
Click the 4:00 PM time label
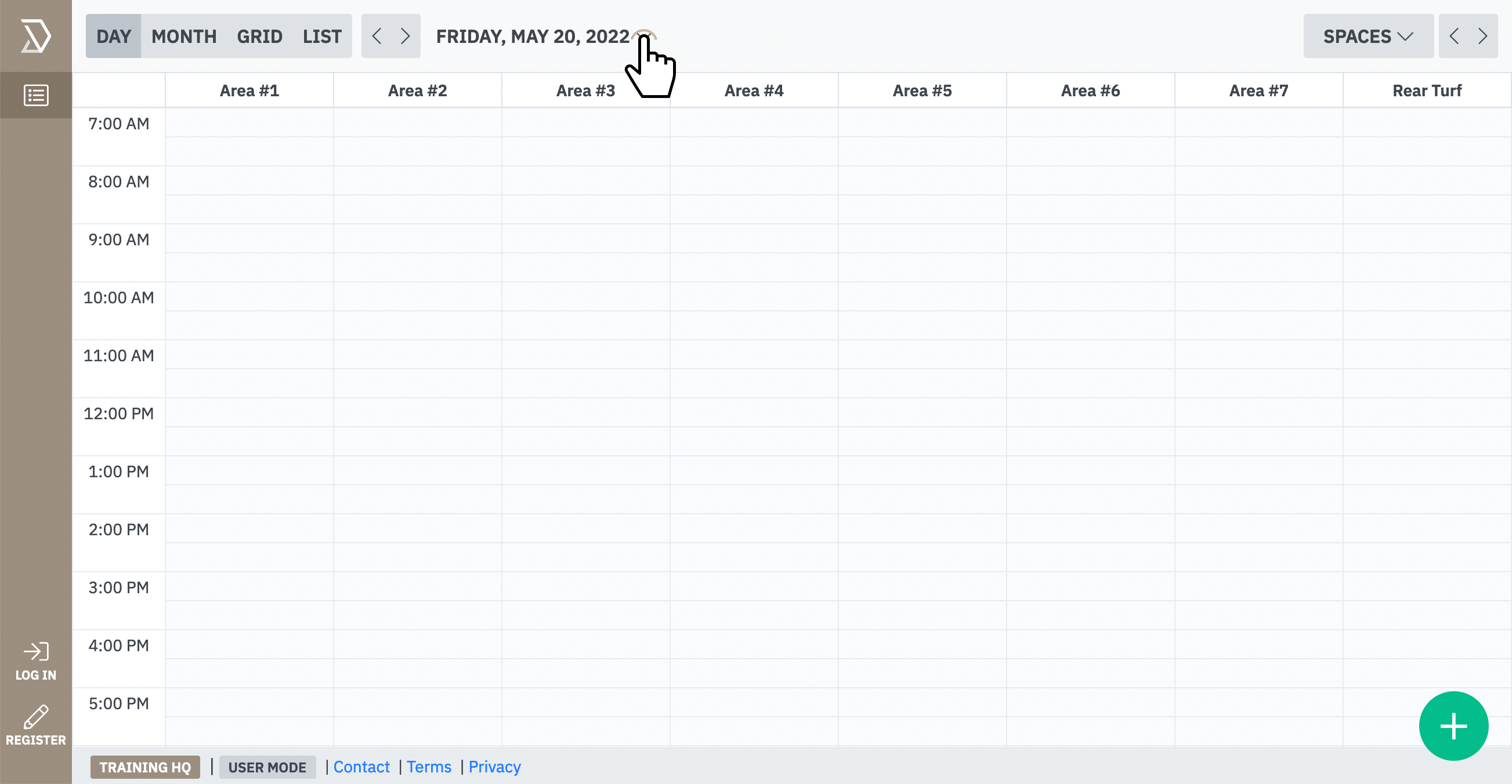click(x=118, y=646)
